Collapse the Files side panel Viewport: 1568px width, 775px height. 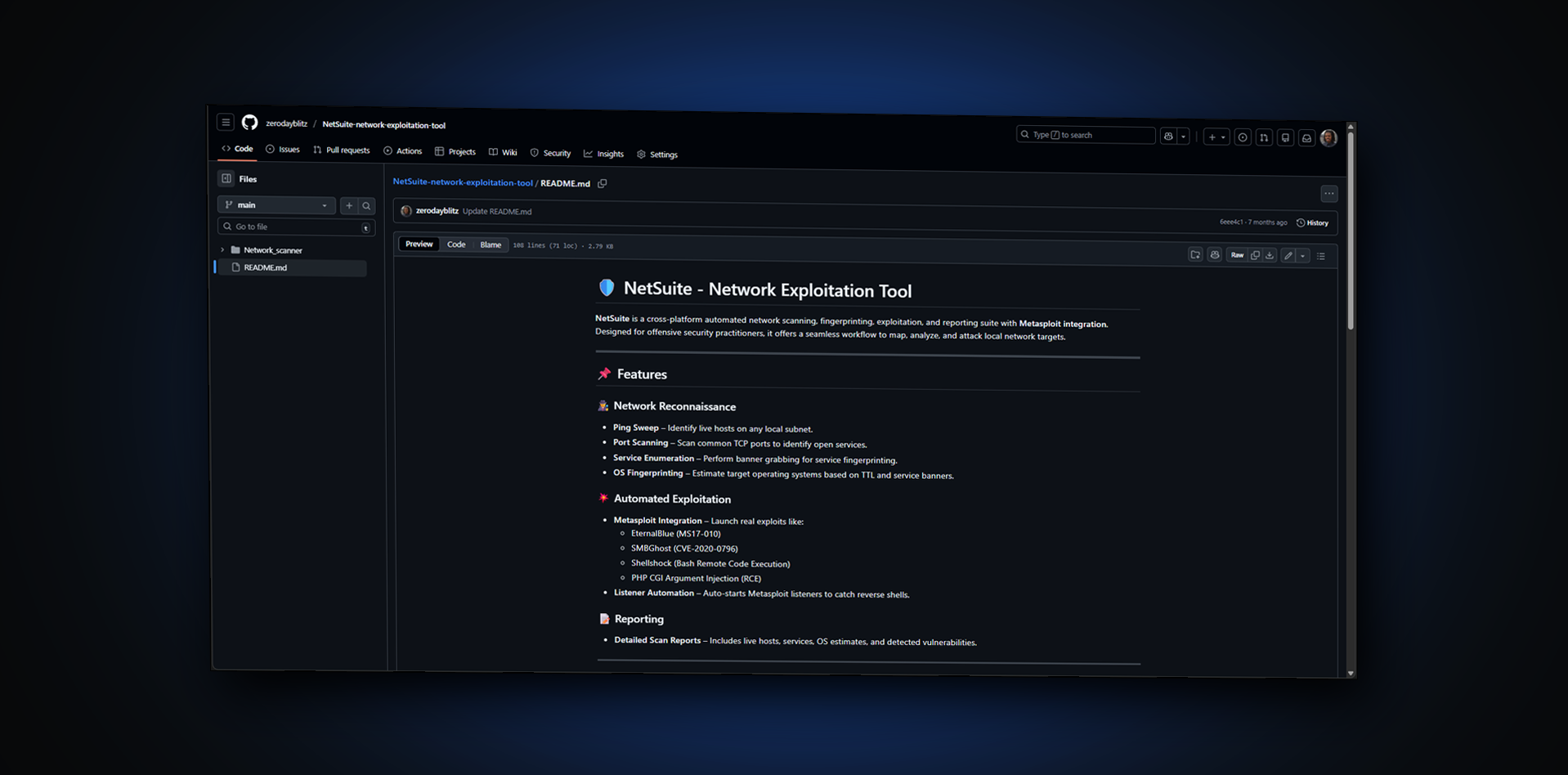click(x=226, y=177)
